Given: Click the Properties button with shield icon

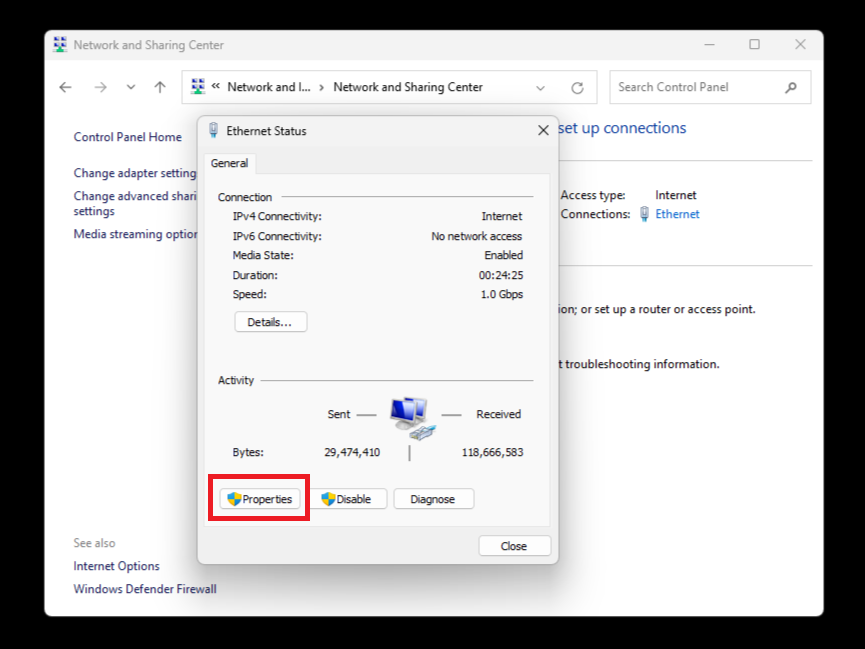Looking at the screenshot, I should 260,499.
